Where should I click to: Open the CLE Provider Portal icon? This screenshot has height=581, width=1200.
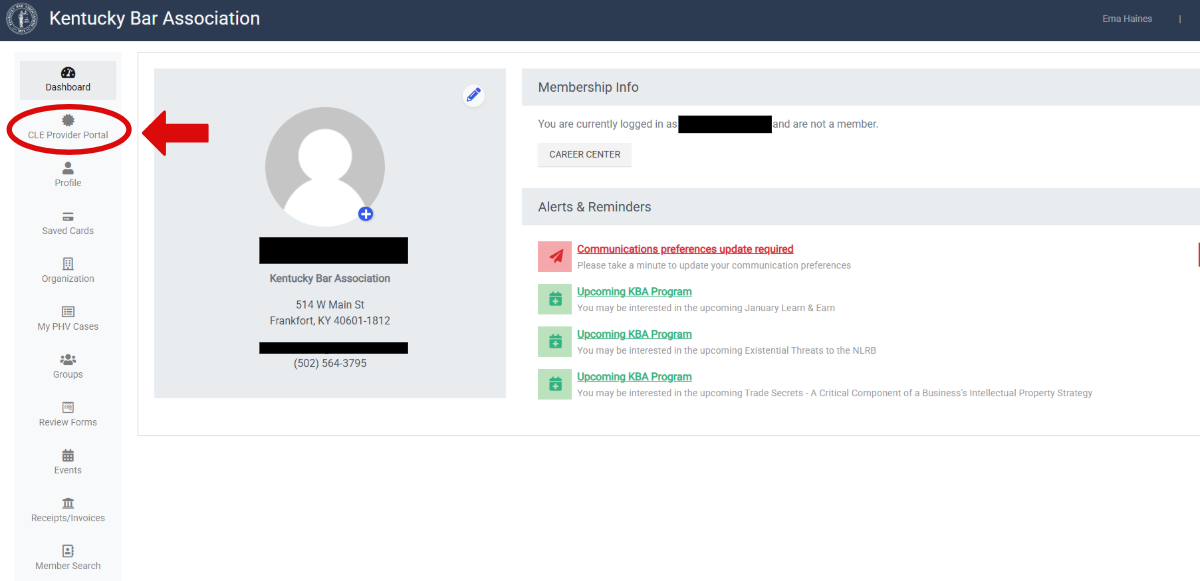68,120
